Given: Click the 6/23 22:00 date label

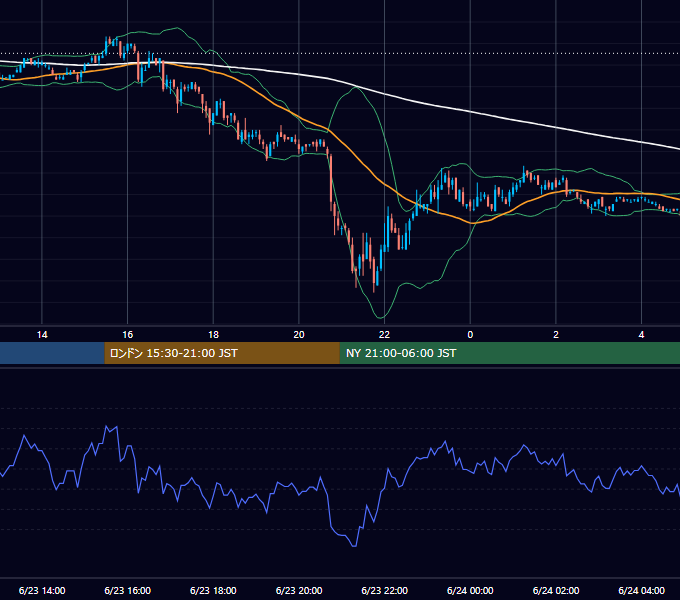Looking at the screenshot, I should (384, 590).
